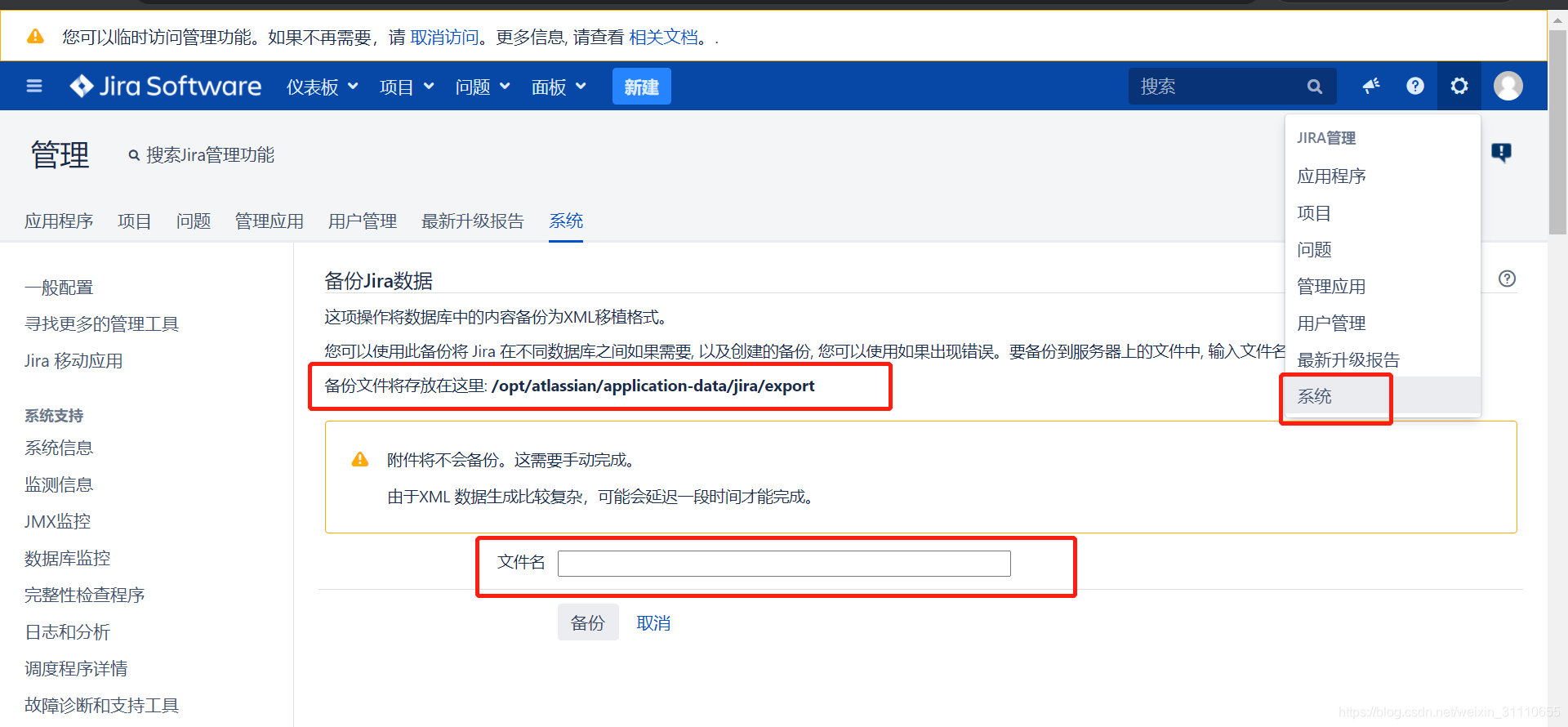Click the JIRA管理 menu header text
The width and height of the screenshot is (1568, 727).
[x=1326, y=138]
